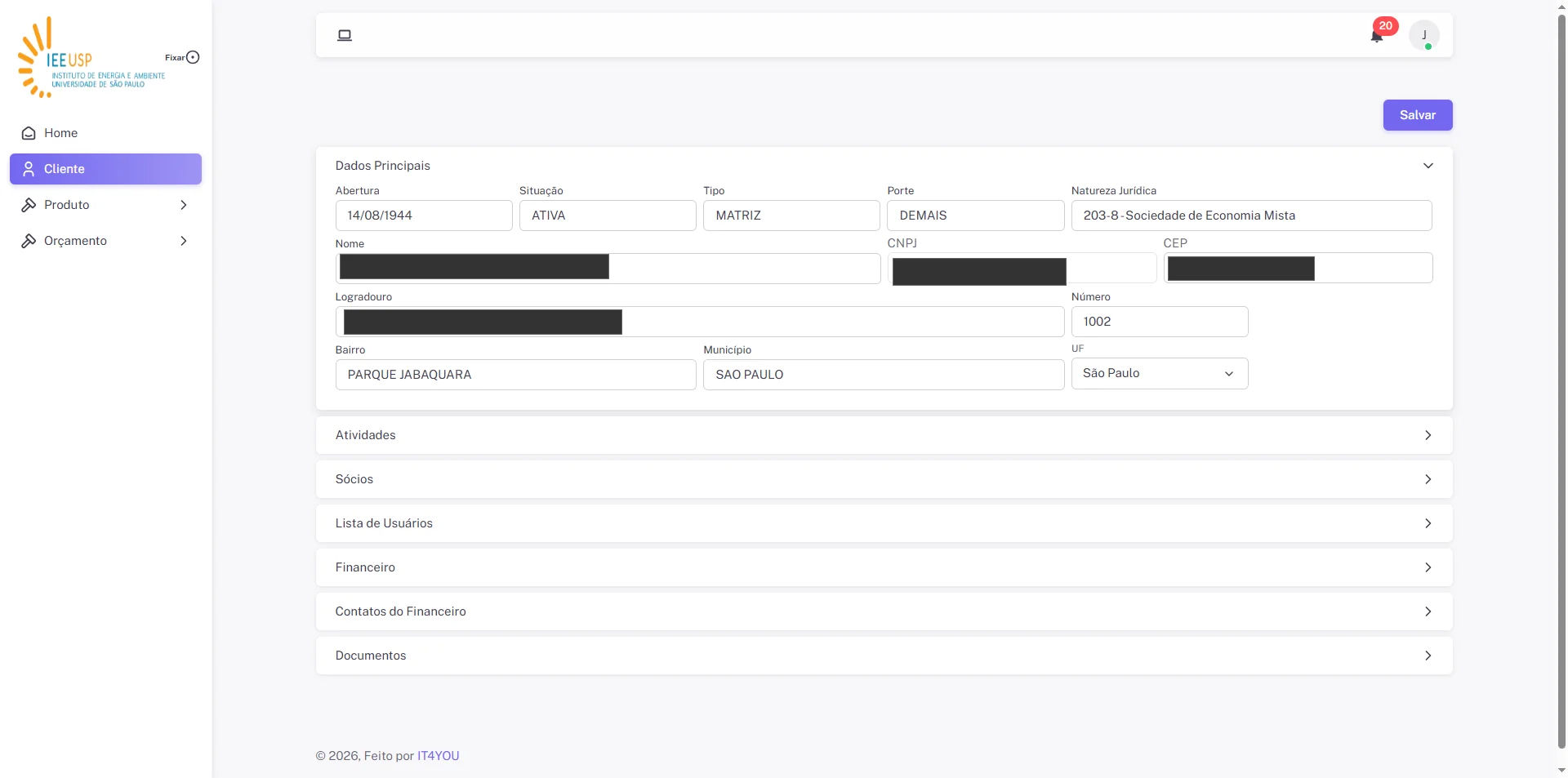
Task: Expand the Lista de Usuários section
Action: [884, 523]
